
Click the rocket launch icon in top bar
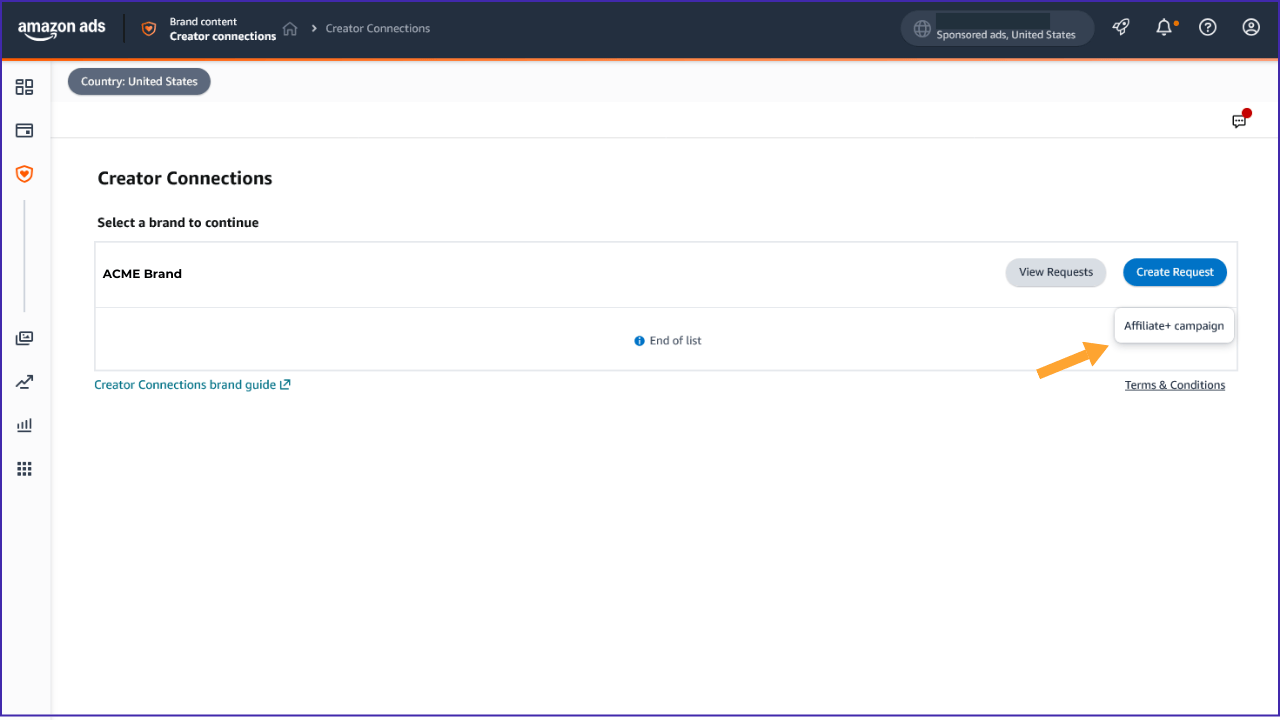1120,27
